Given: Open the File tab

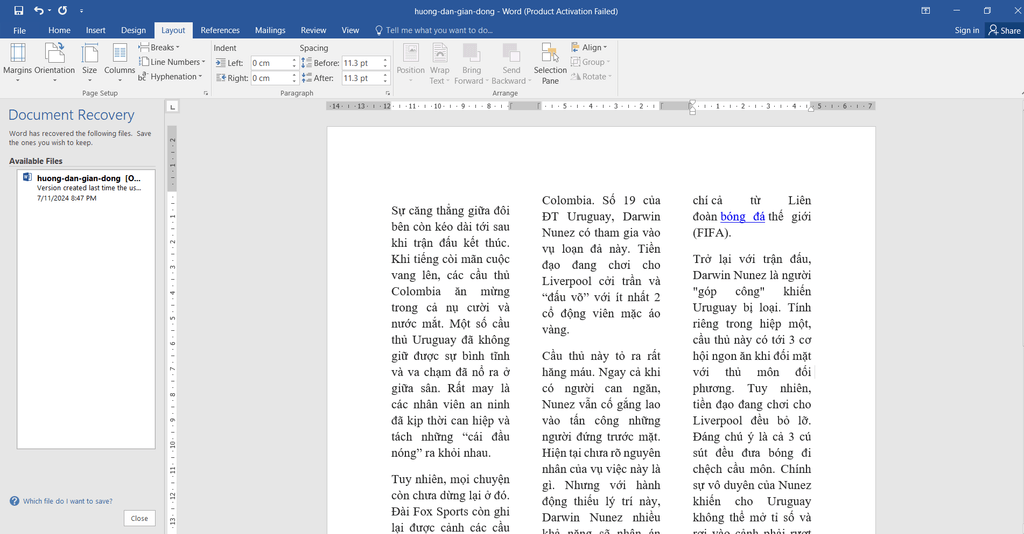Looking at the screenshot, I should pyautogui.click(x=20, y=30).
